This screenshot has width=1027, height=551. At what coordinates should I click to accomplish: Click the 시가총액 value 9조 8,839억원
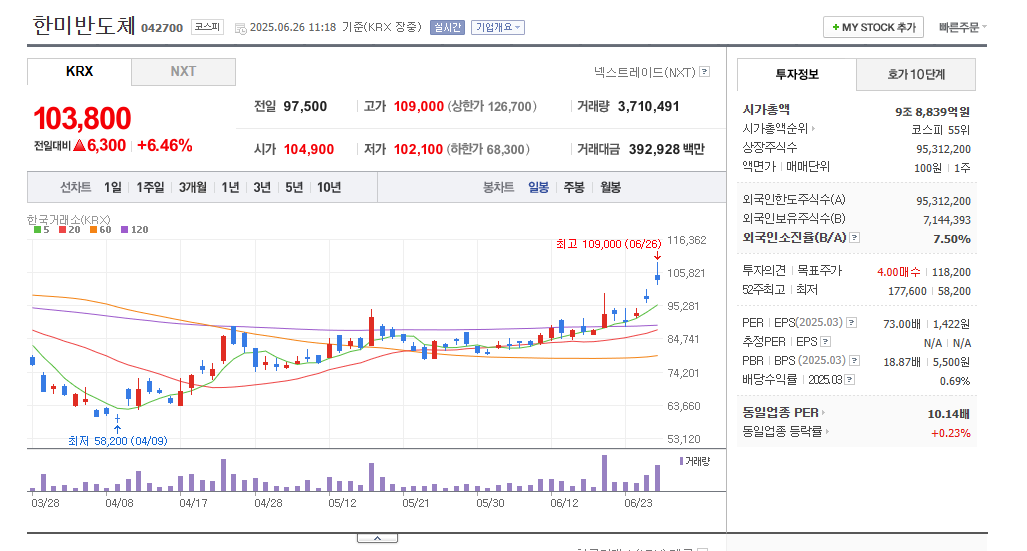point(932,112)
